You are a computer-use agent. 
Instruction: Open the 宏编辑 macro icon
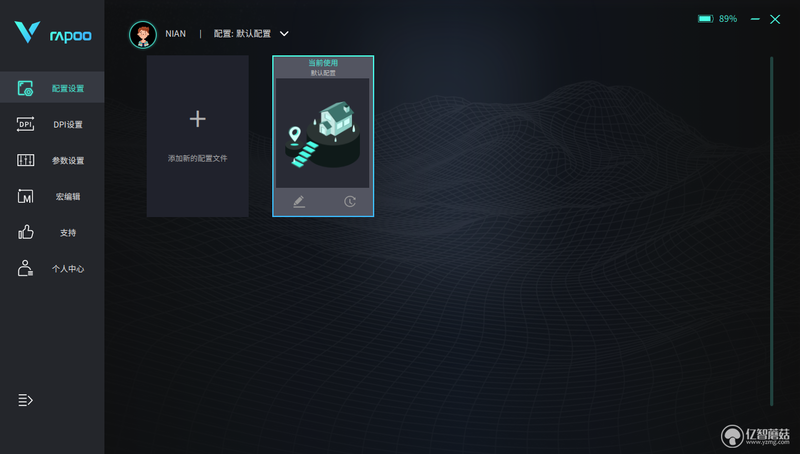[x=25, y=196]
